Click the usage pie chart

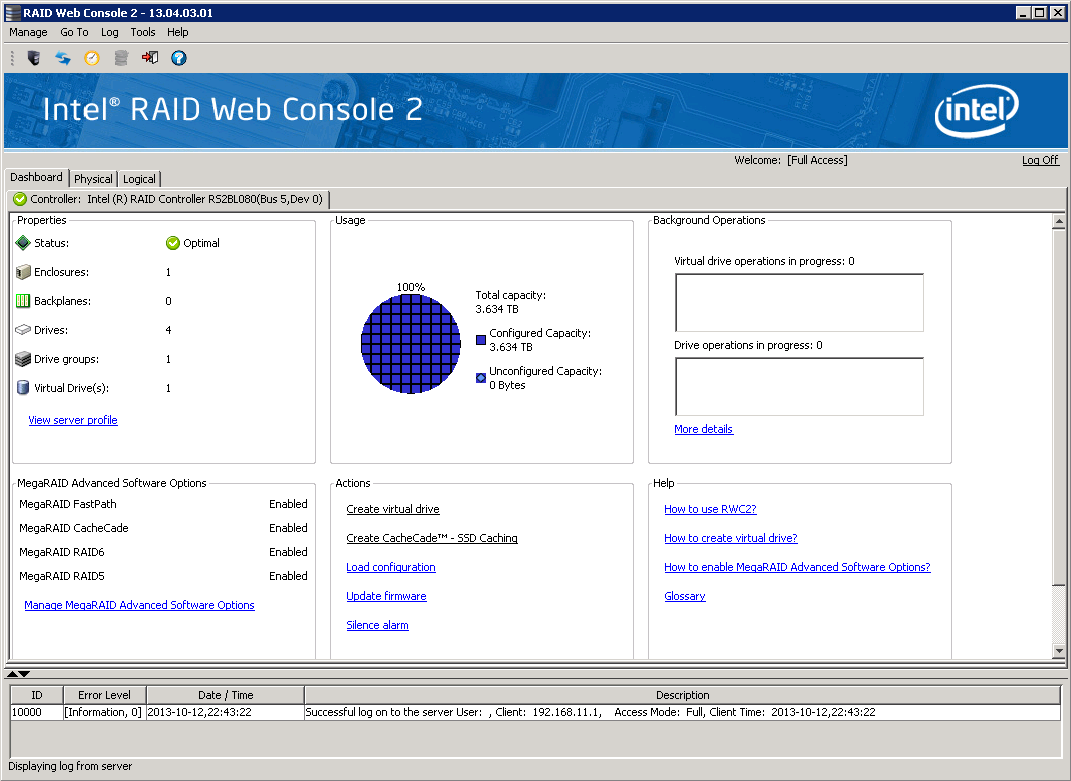click(x=411, y=344)
